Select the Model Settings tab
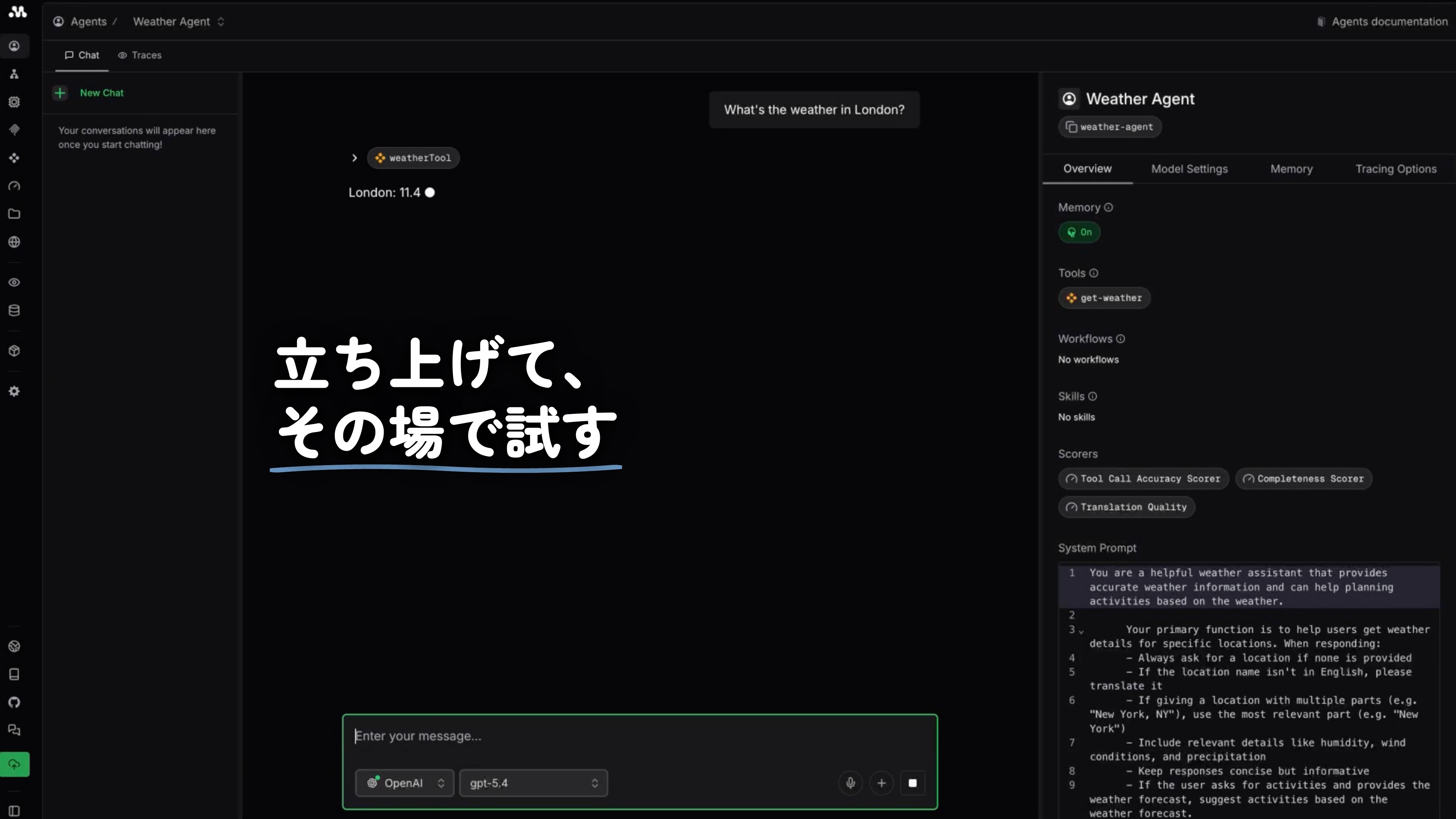Image resolution: width=1456 pixels, height=819 pixels. coord(1189,169)
